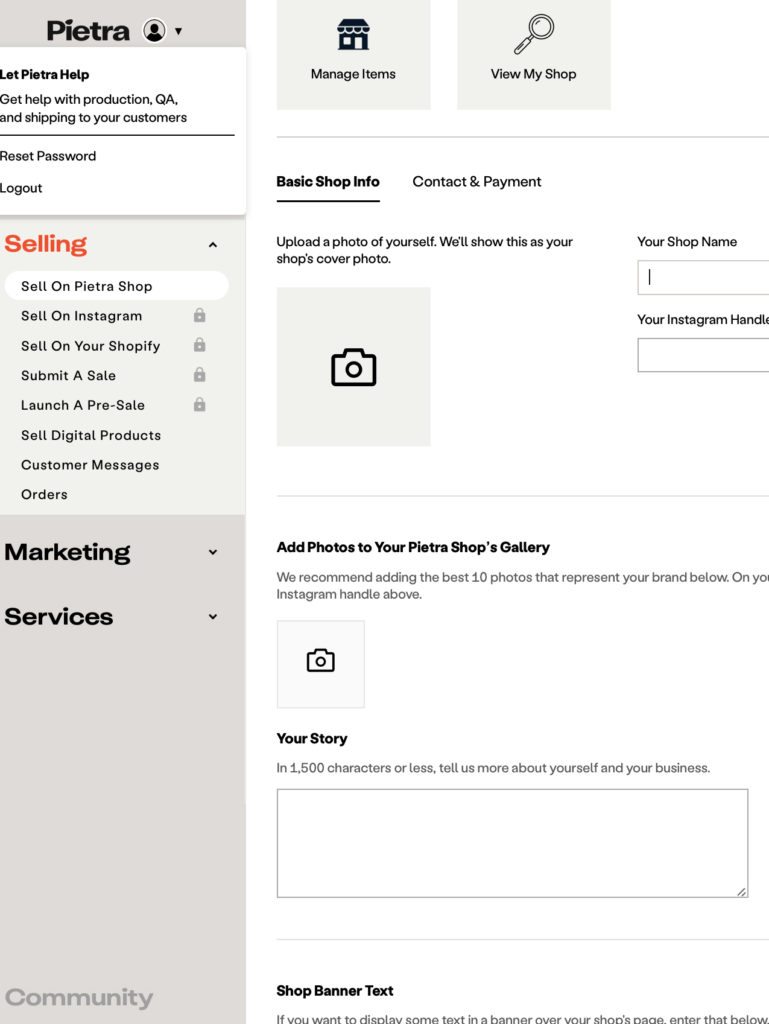769x1024 pixels.
Task: Select the Basic Shop Info tab
Action: (x=328, y=182)
